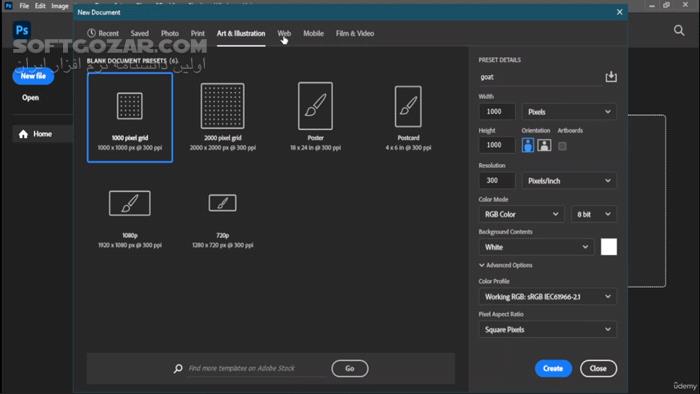Select the 720p preset icon

222,203
